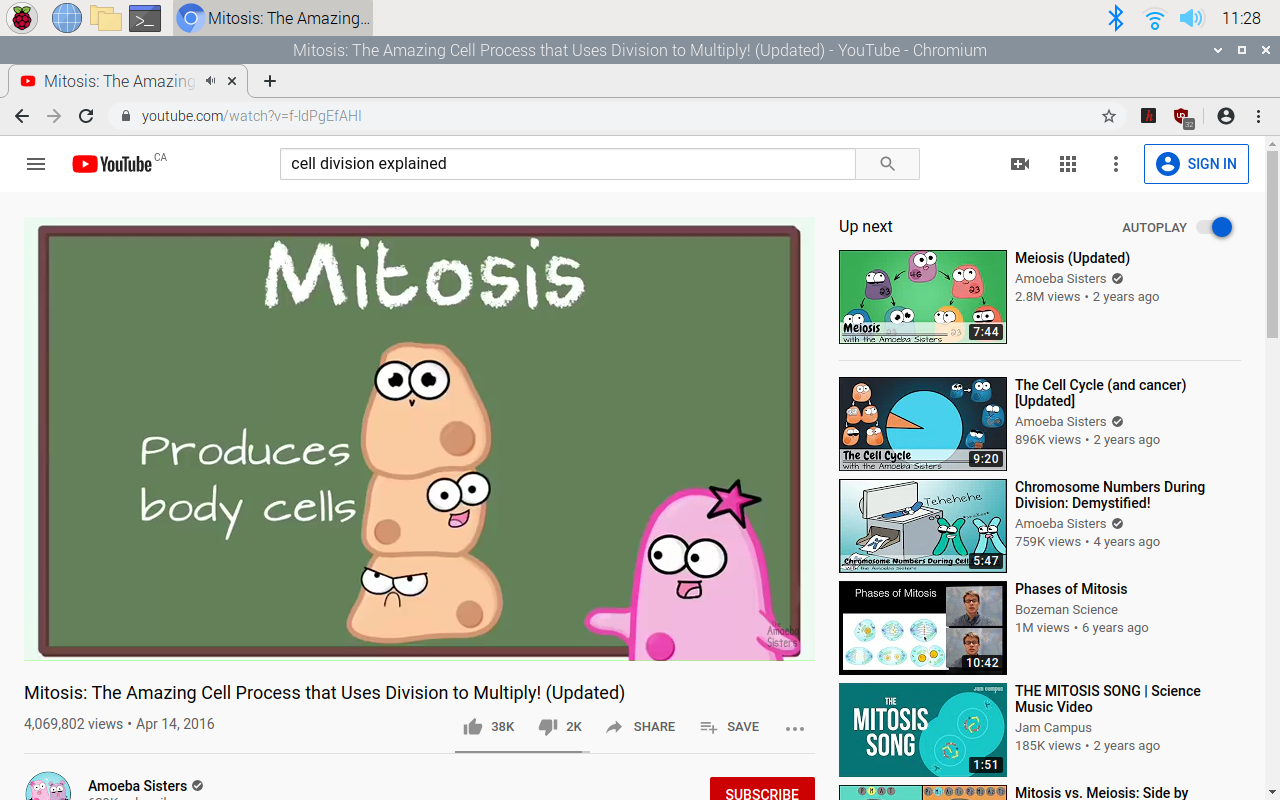Open the Phases of Mitosis thumbnail
Screen dimensions: 1280x800
922,628
